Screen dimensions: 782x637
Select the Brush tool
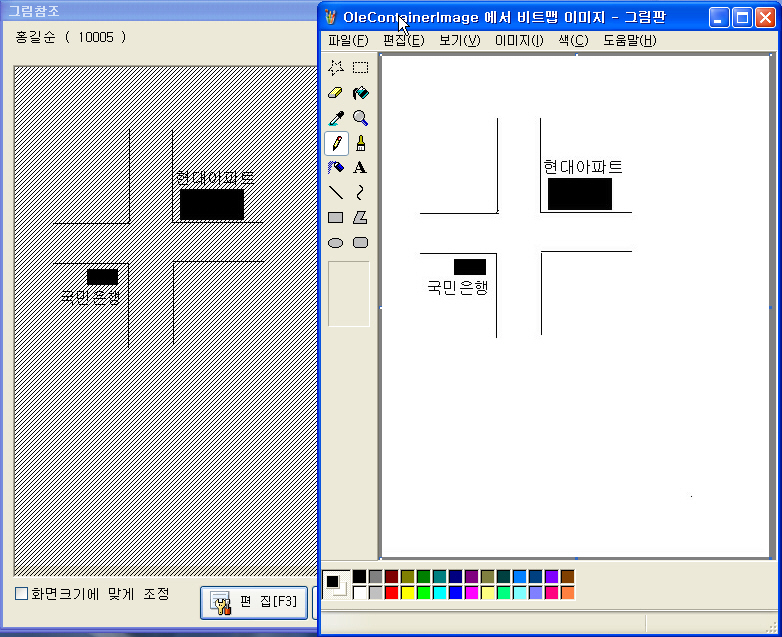360,143
